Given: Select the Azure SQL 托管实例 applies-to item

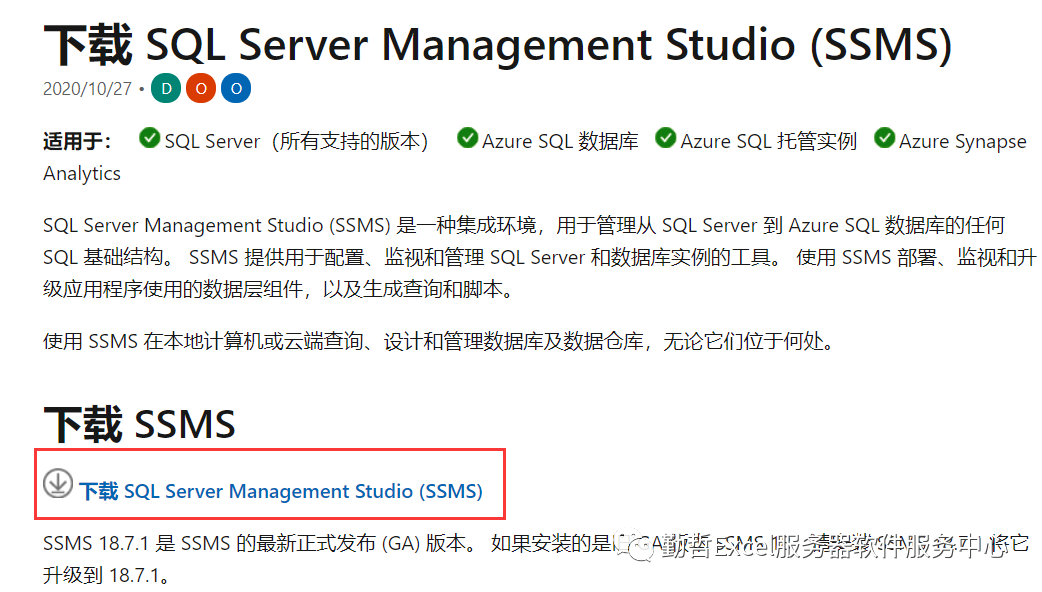Looking at the screenshot, I should 769,141.
